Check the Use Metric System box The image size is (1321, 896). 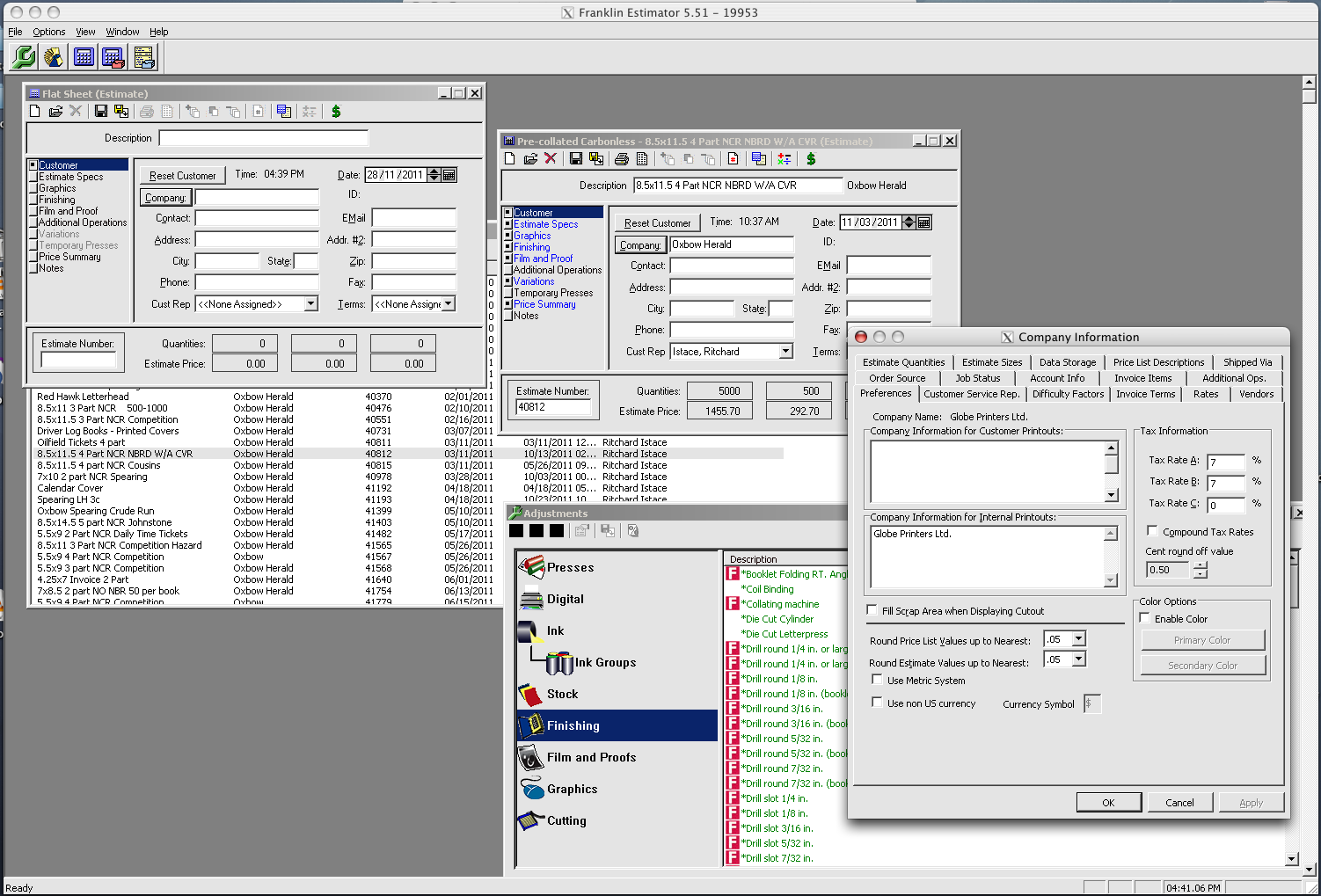pos(877,680)
